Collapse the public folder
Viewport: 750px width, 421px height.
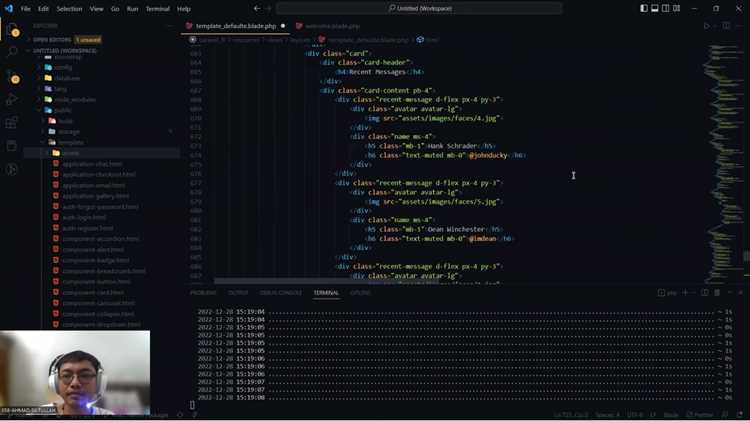pos(63,110)
